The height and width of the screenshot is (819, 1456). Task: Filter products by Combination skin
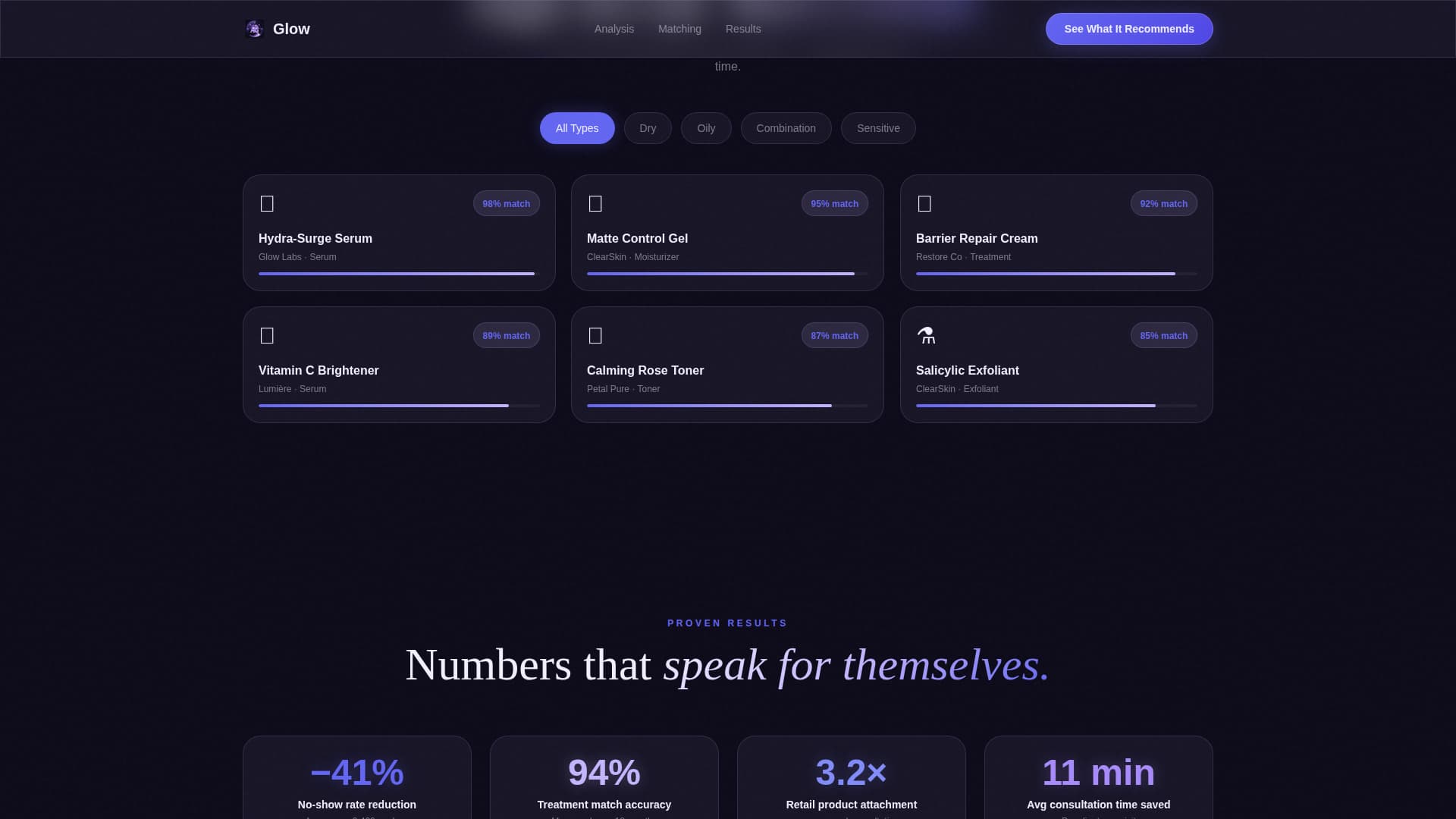[x=786, y=128]
